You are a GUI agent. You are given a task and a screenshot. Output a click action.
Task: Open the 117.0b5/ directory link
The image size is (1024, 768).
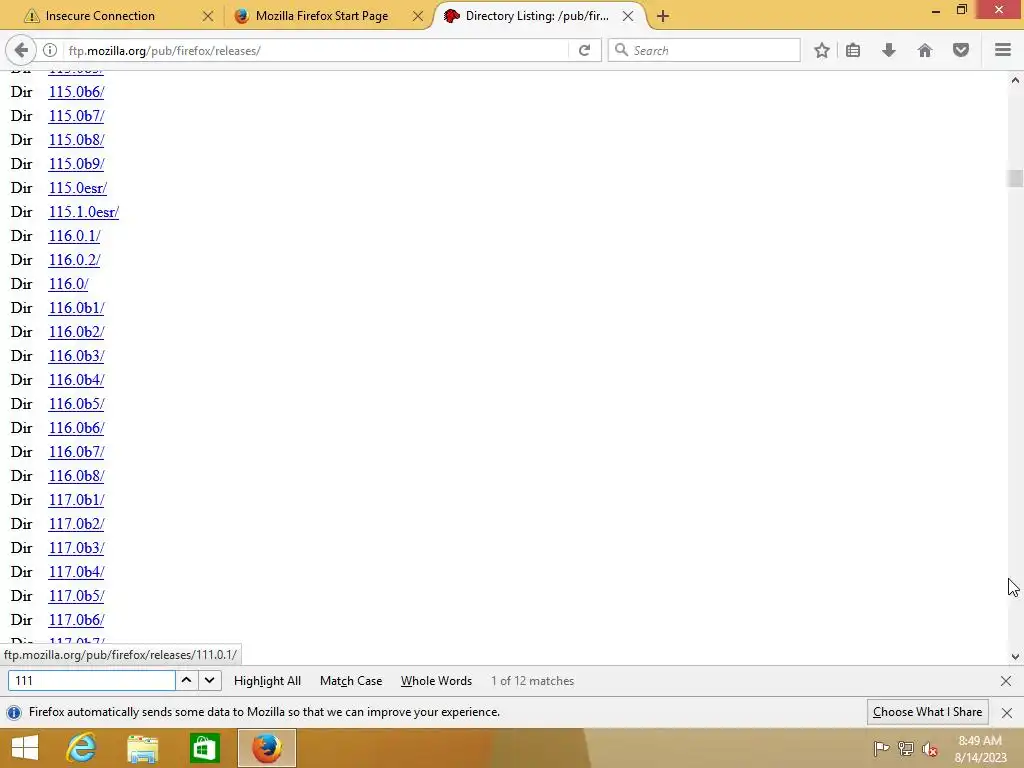tap(76, 596)
